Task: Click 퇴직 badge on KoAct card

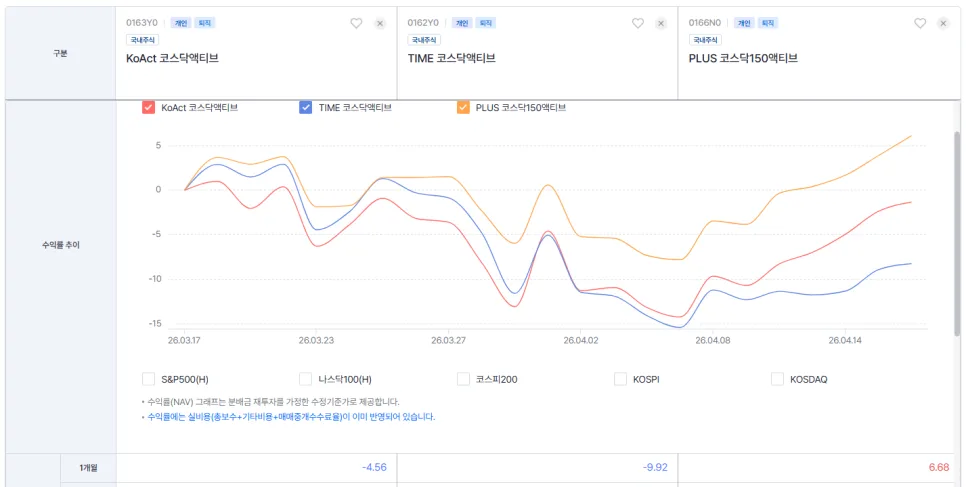Action: [x=205, y=23]
